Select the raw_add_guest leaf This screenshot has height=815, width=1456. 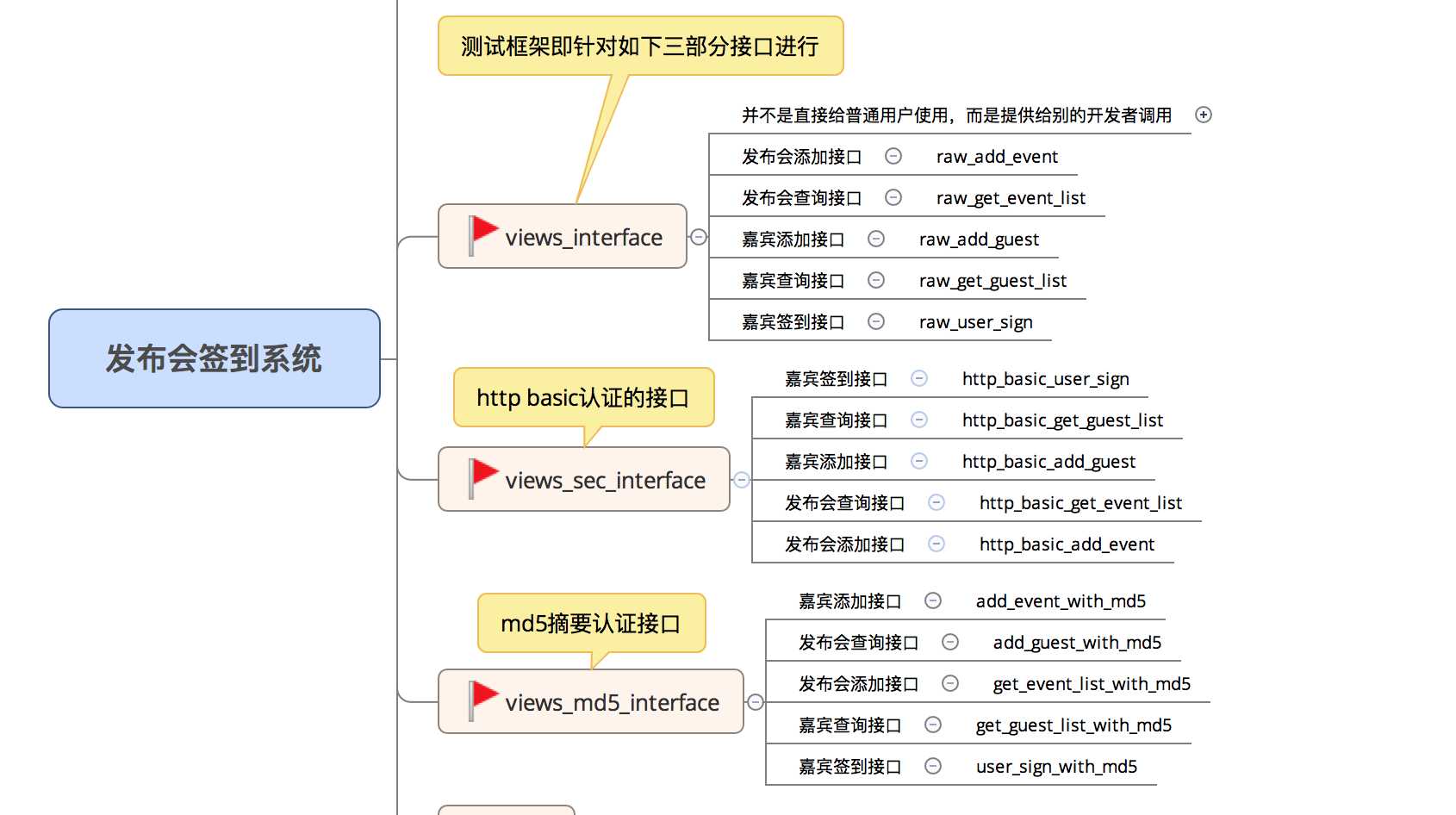(979, 240)
